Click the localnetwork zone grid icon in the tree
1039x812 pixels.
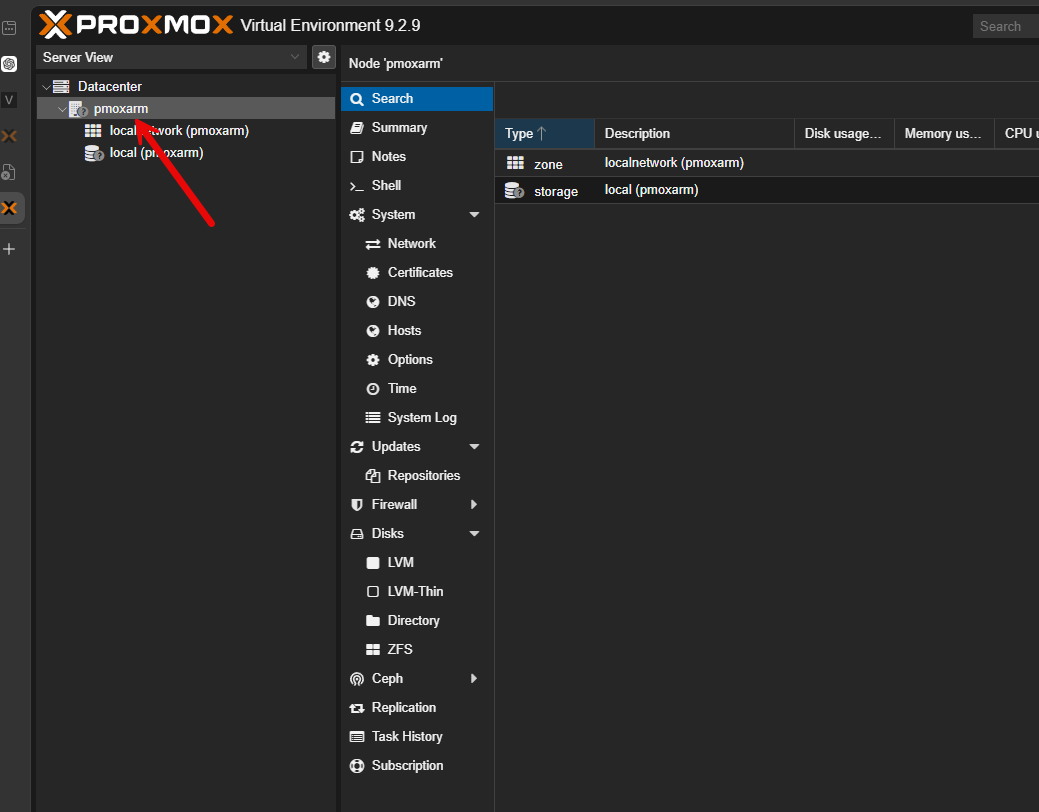pyautogui.click(x=93, y=131)
